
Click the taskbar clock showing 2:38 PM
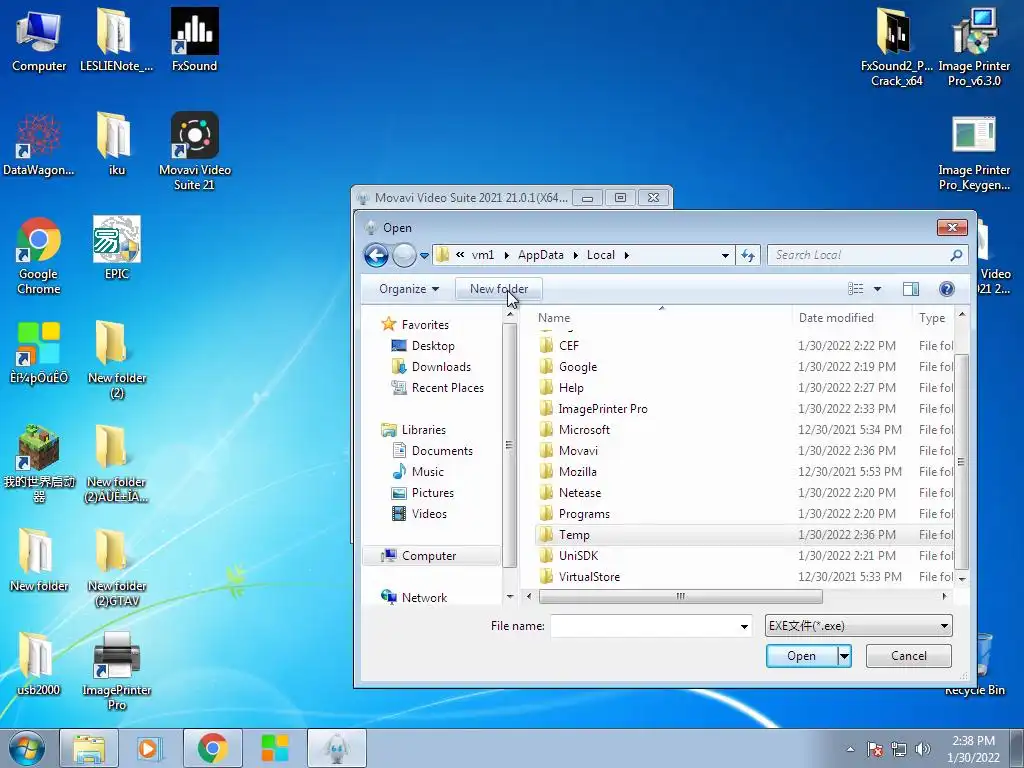click(973, 749)
